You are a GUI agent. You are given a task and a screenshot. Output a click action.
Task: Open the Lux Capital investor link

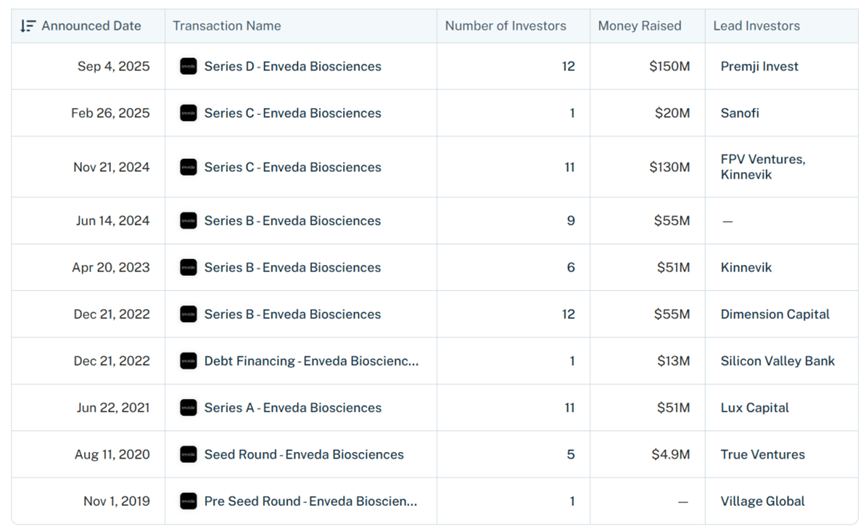(754, 408)
